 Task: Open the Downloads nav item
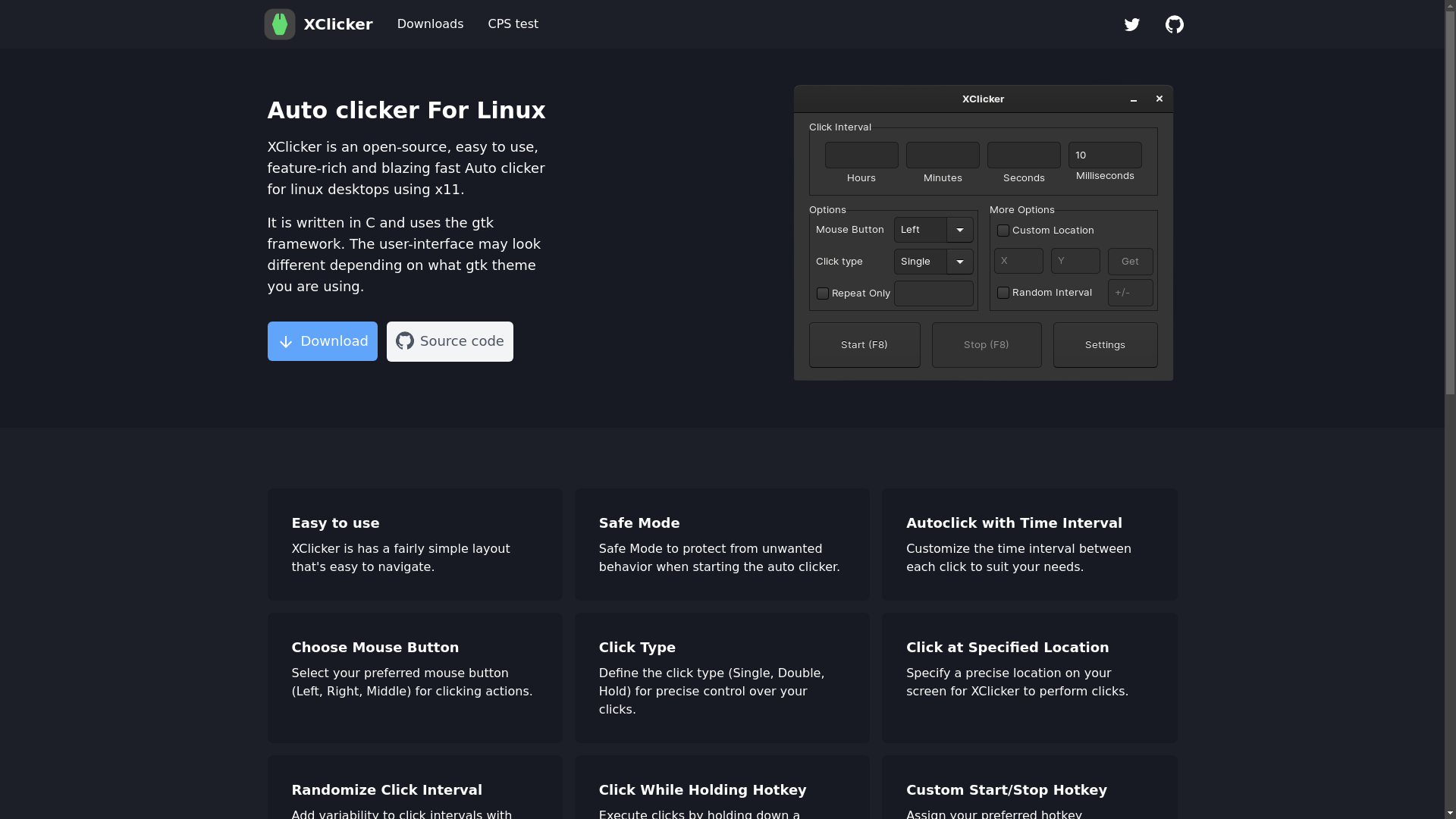430,24
